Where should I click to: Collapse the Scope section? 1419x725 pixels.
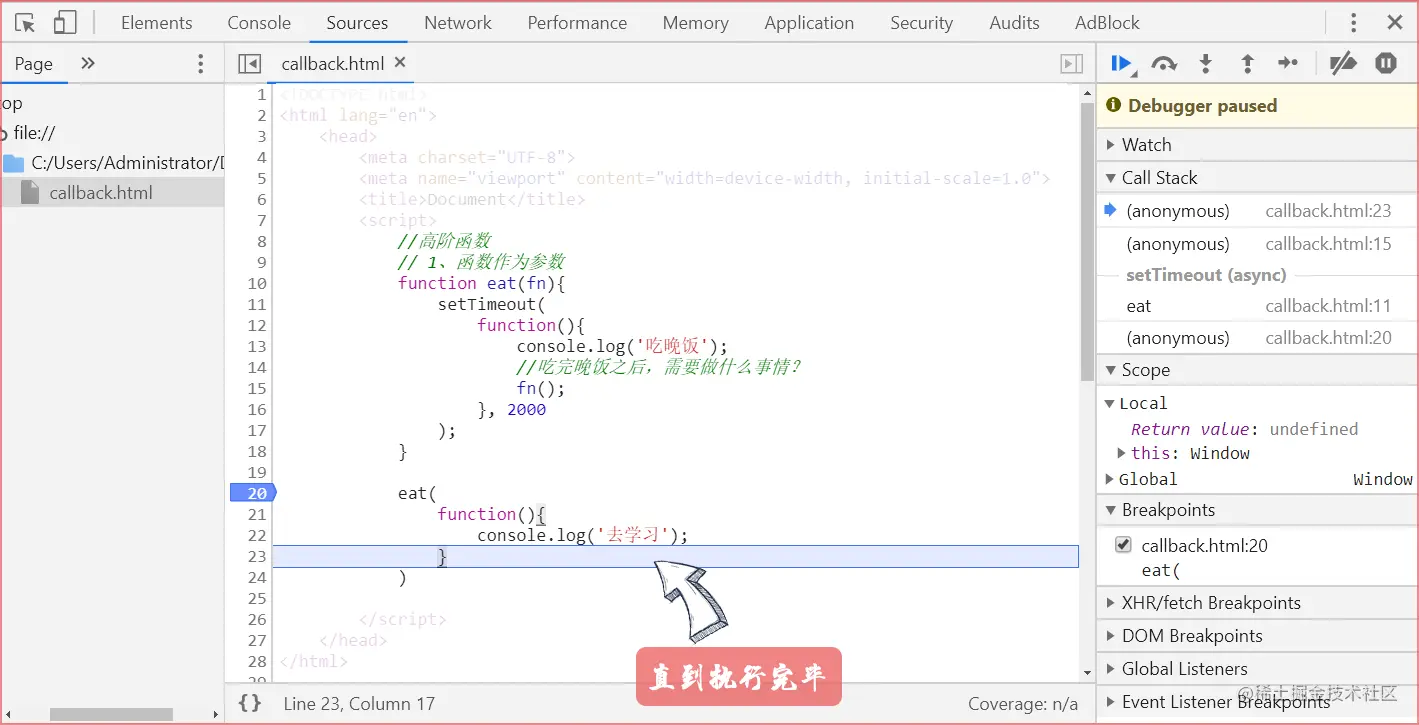point(1258,370)
